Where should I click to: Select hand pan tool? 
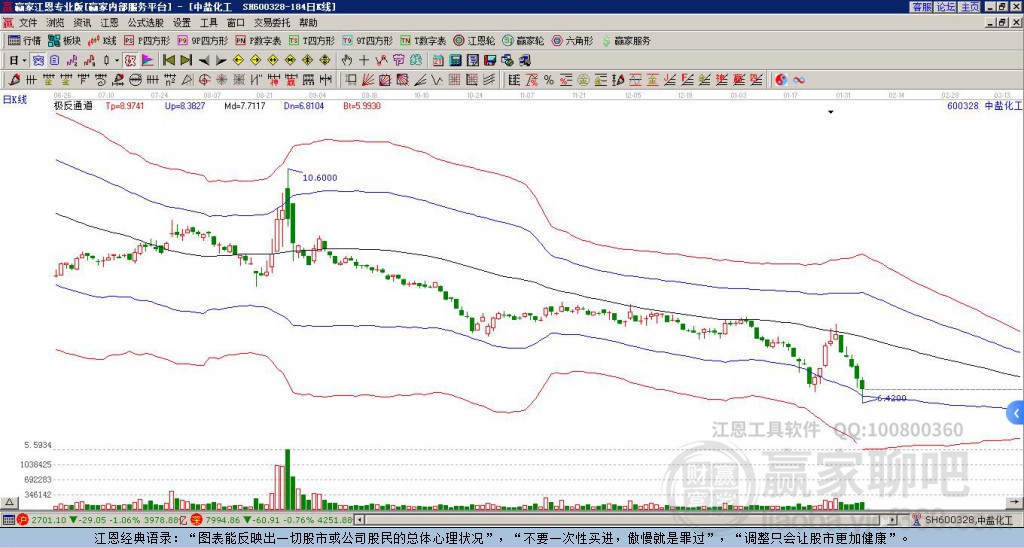click(x=346, y=61)
